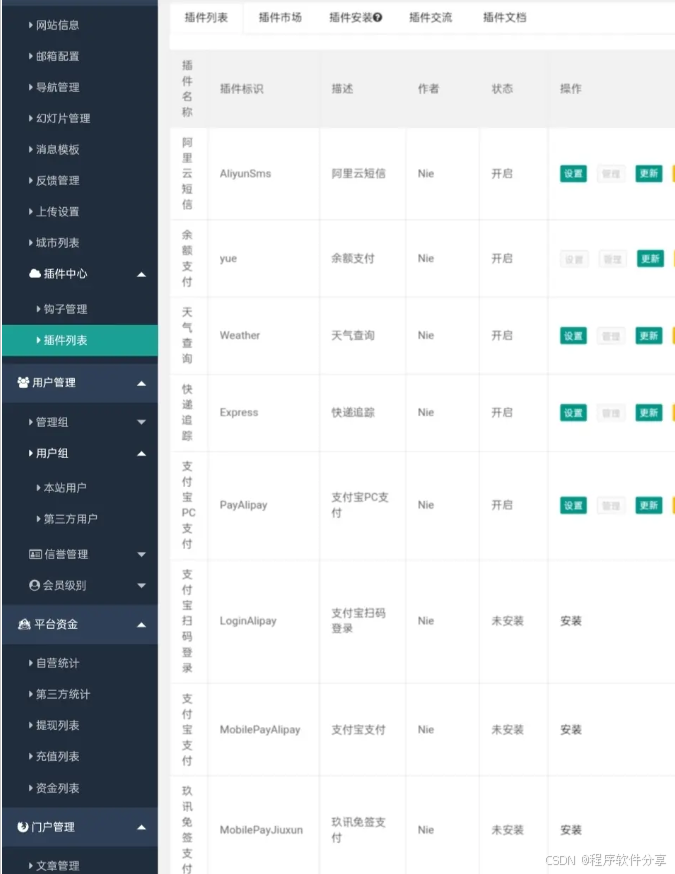Open the 插件交流 tab
Image resolution: width=675 pixels, height=874 pixels.
(x=430, y=18)
